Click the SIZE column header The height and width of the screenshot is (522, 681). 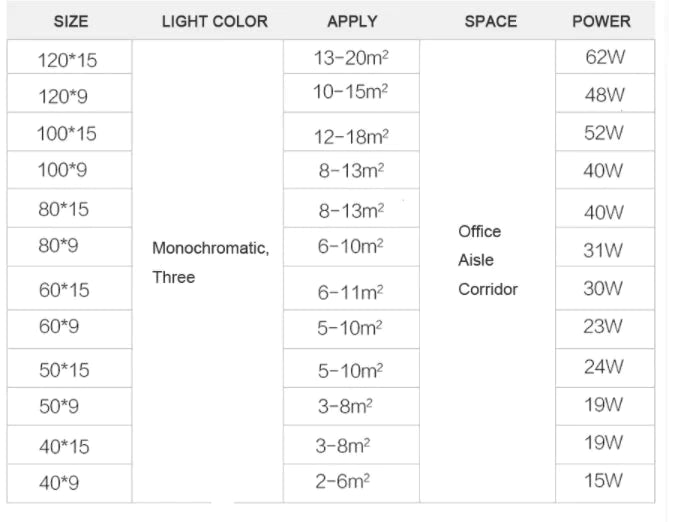click(69, 21)
